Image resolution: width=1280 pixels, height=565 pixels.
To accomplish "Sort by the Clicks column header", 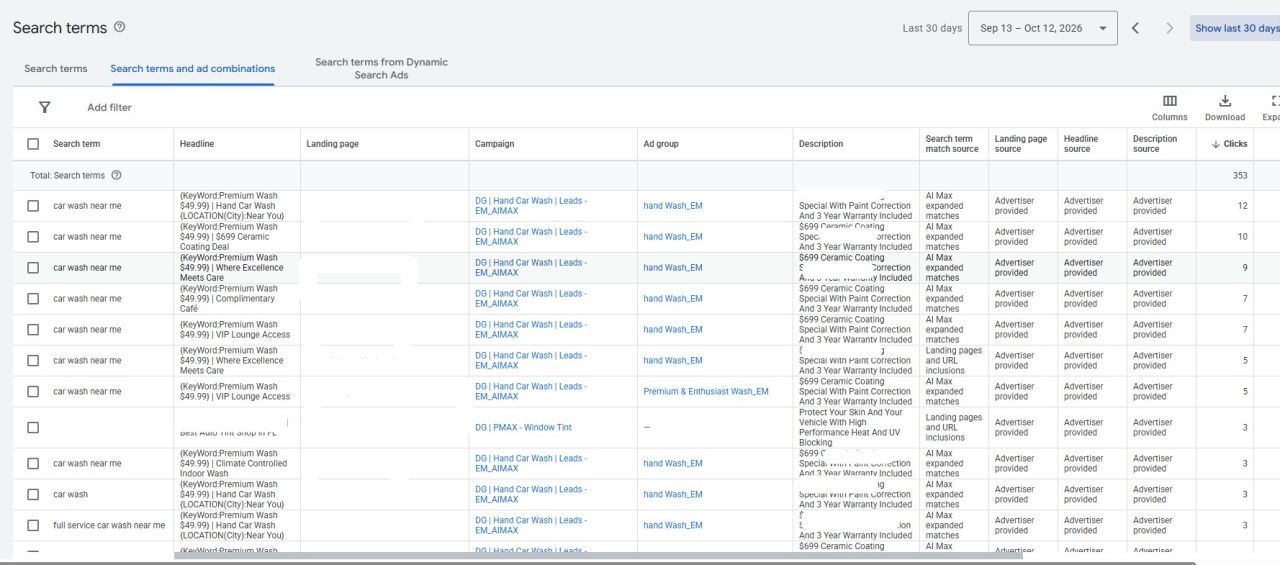I will coord(1229,144).
